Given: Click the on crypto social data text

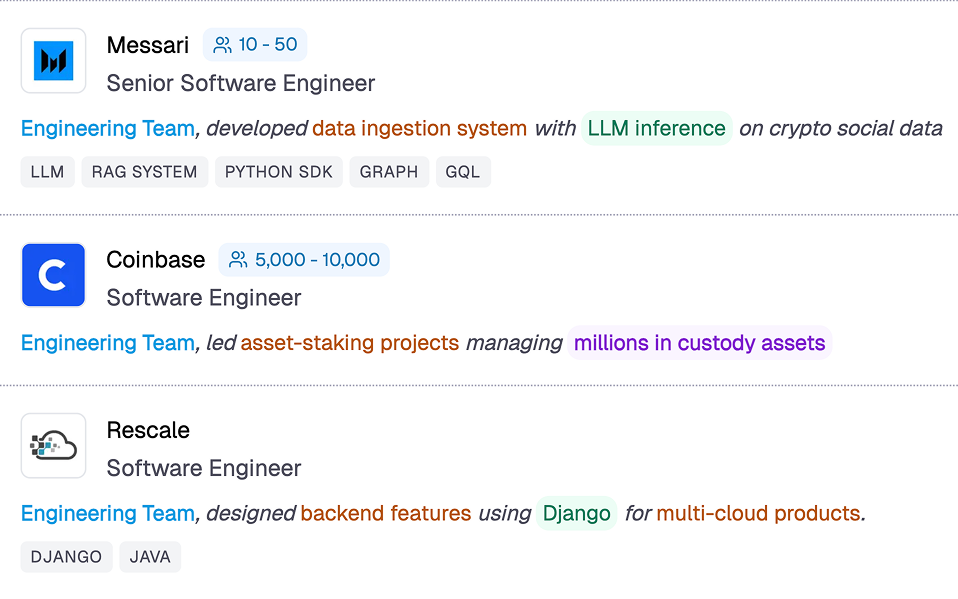Looking at the screenshot, I should 841,128.
